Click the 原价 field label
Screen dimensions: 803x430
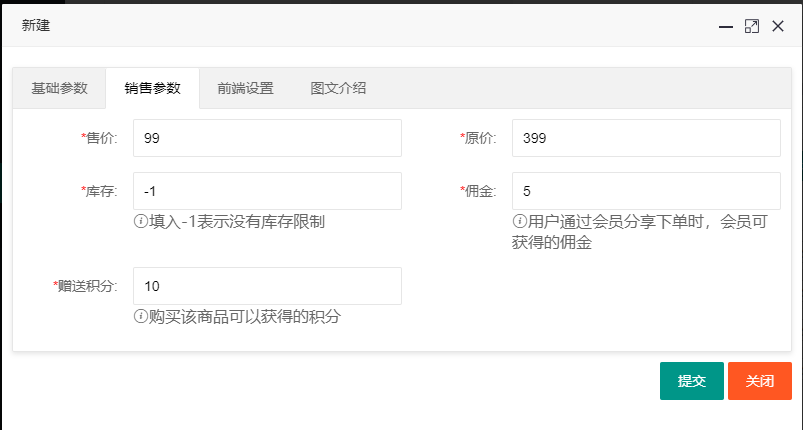(480, 138)
